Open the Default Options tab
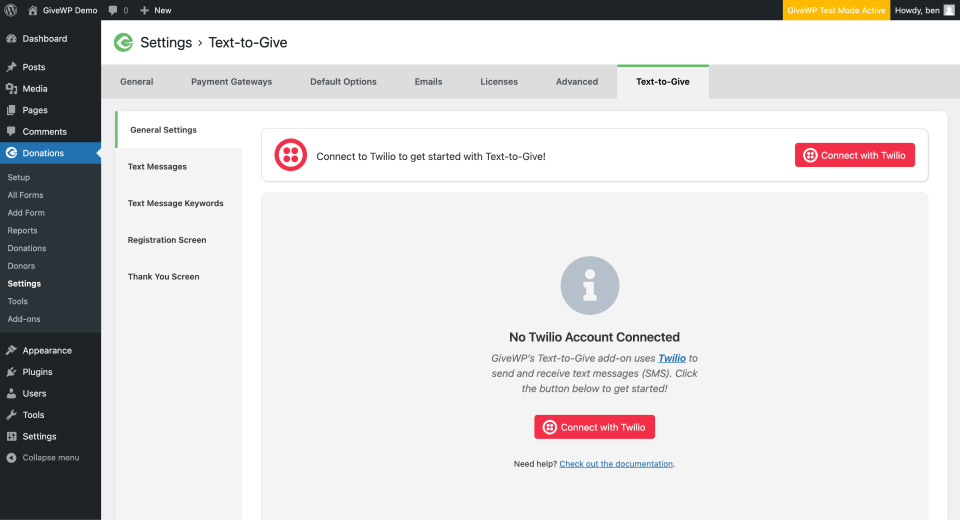This screenshot has height=520, width=960. coord(343,81)
